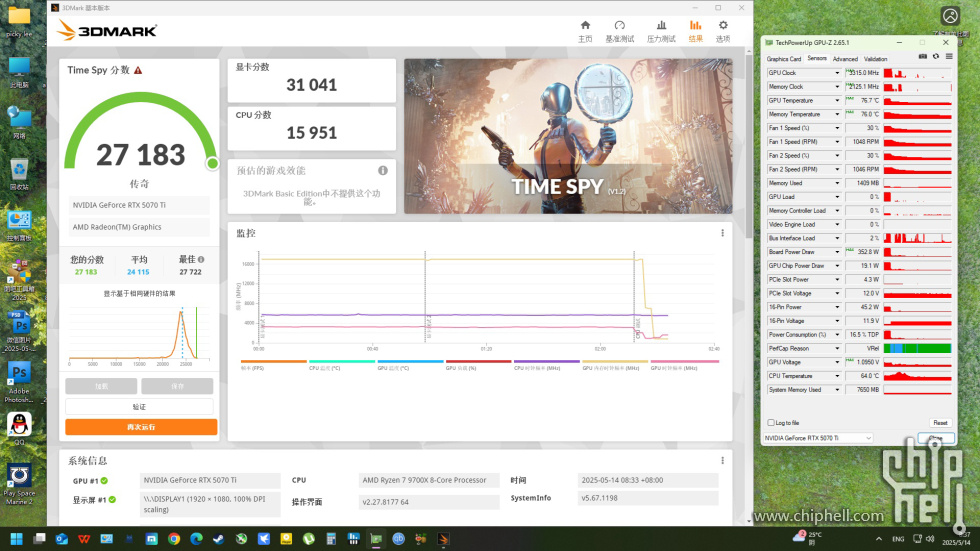Expand the GPU Temperature sensor dropdown
Viewport: 980px width, 551px height.
pyautogui.click(x=838, y=101)
